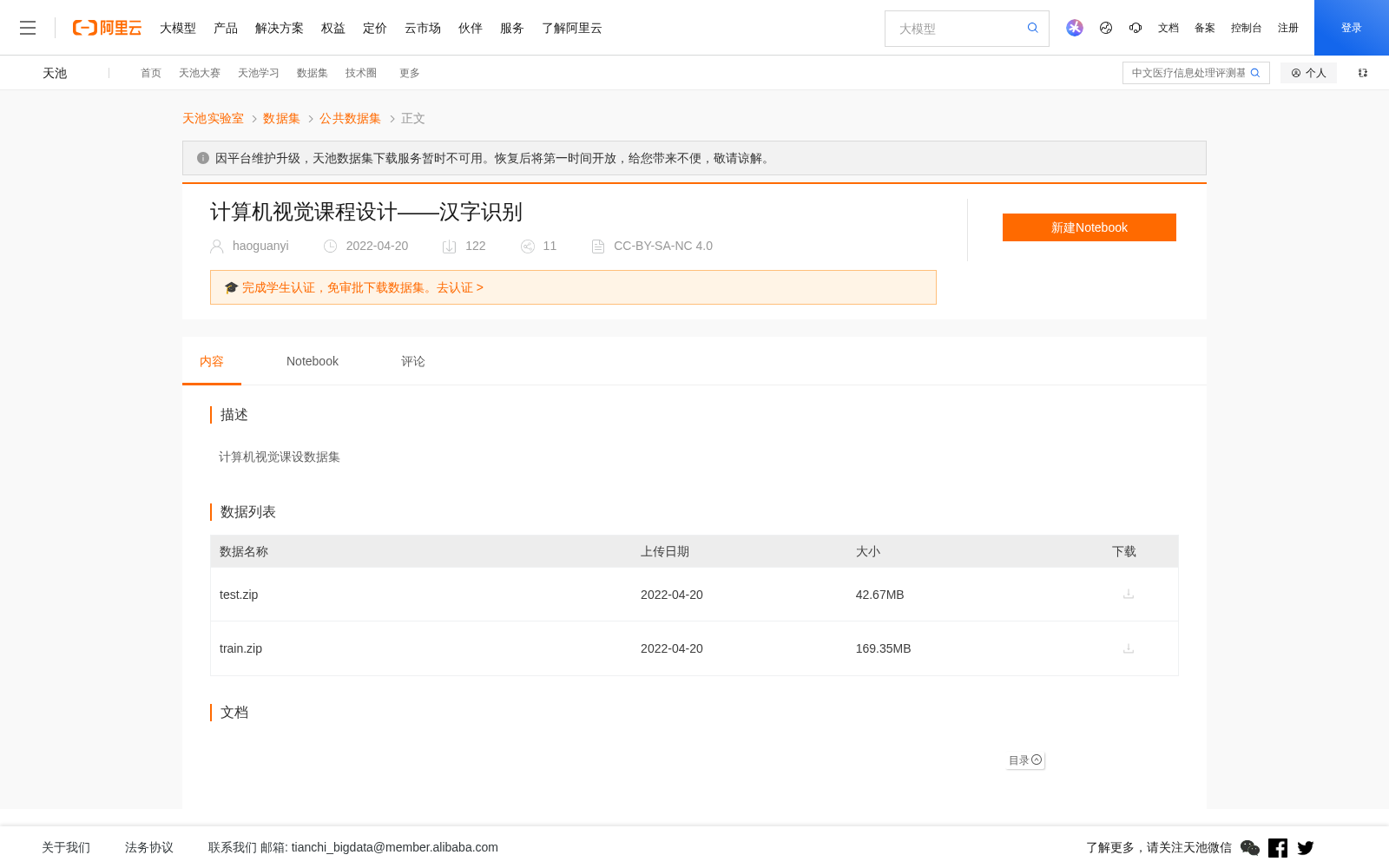Image resolution: width=1389 pixels, height=868 pixels.
Task: Expand the 更多 nav menu
Action: click(x=410, y=73)
